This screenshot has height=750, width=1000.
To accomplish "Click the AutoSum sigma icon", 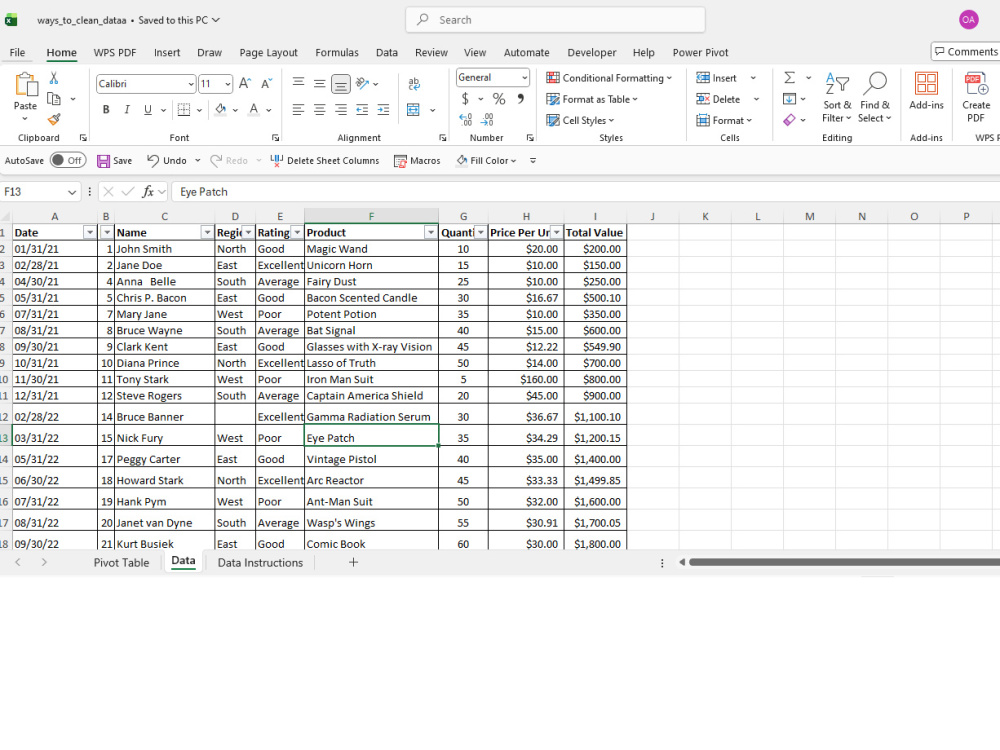I will (x=790, y=77).
